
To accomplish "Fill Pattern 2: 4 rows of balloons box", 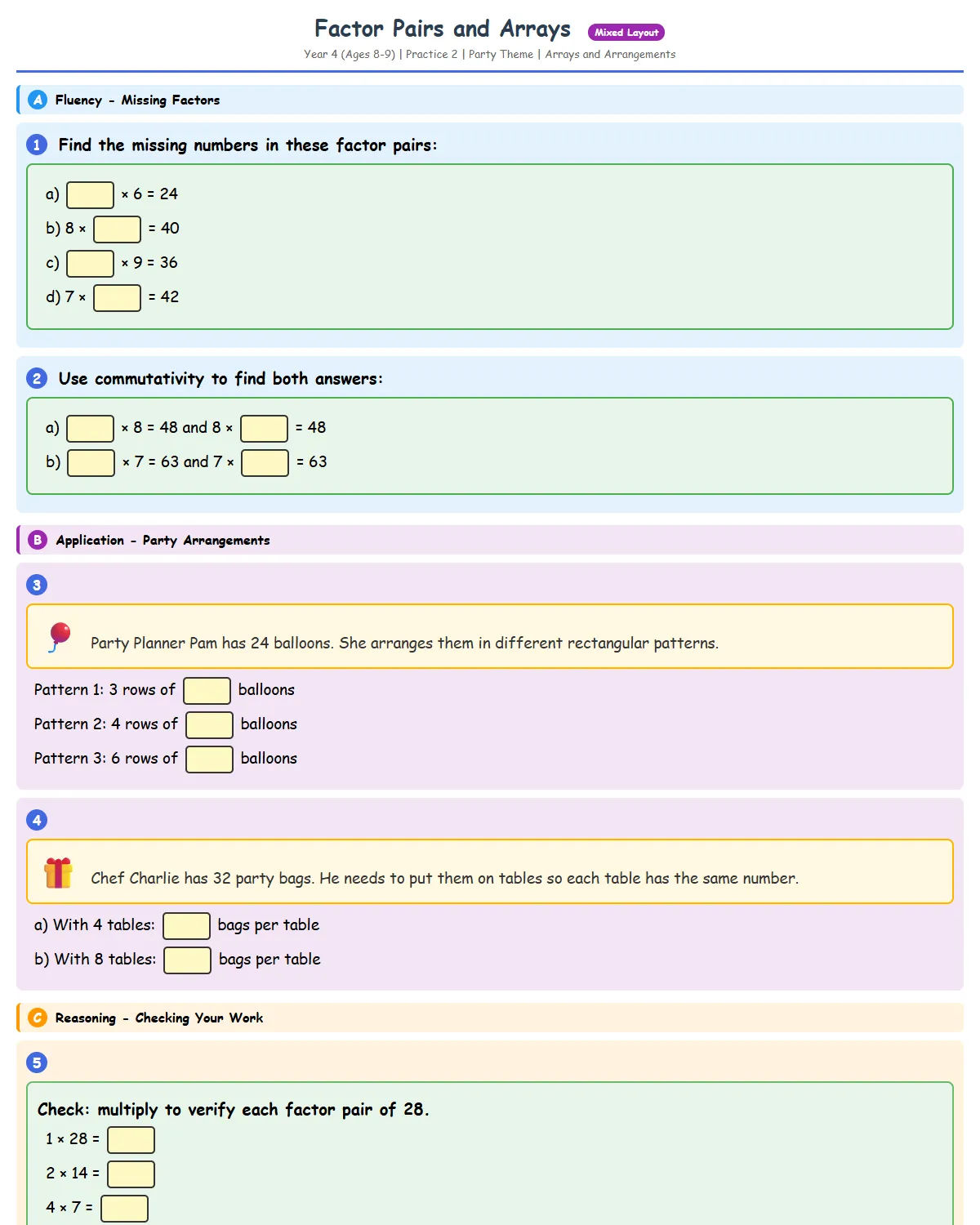I will (209, 725).
